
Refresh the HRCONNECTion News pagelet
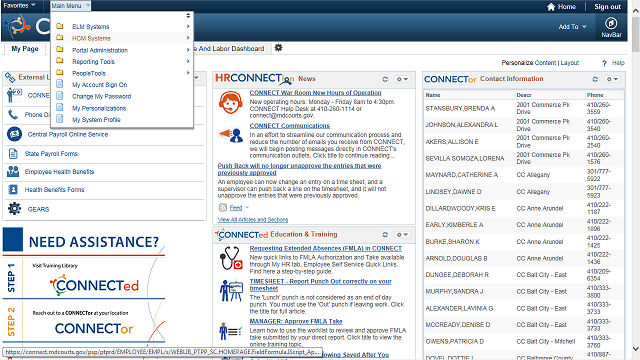pyautogui.click(x=385, y=79)
